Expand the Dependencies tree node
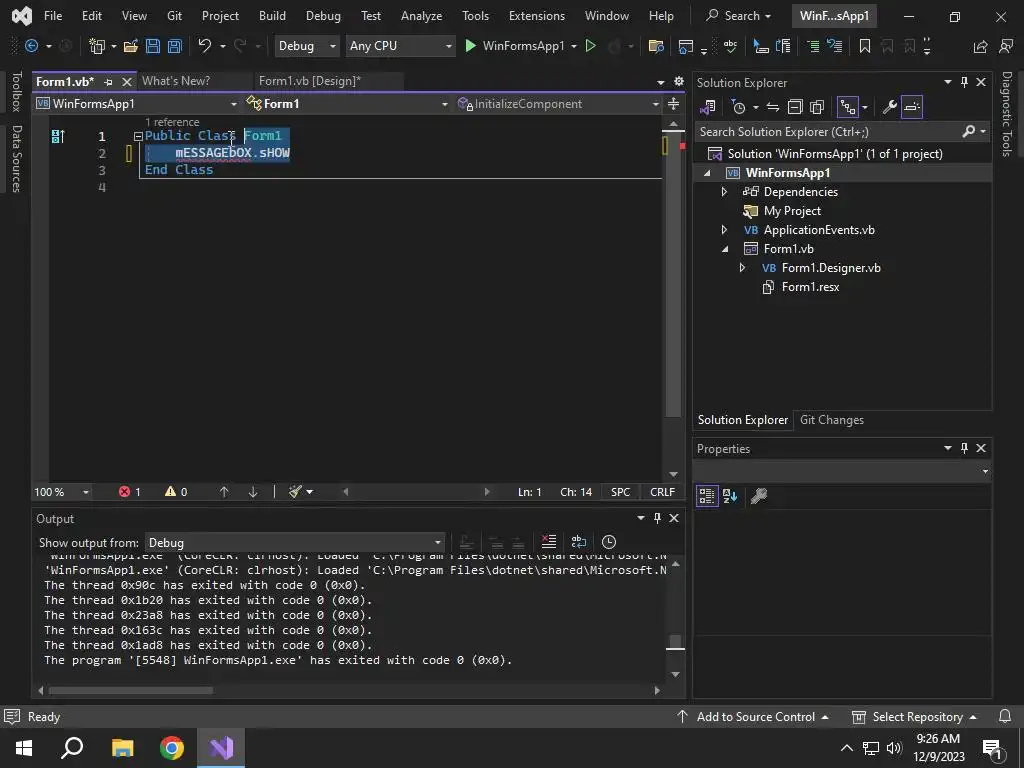Image resolution: width=1024 pixels, height=768 pixels. (x=724, y=192)
